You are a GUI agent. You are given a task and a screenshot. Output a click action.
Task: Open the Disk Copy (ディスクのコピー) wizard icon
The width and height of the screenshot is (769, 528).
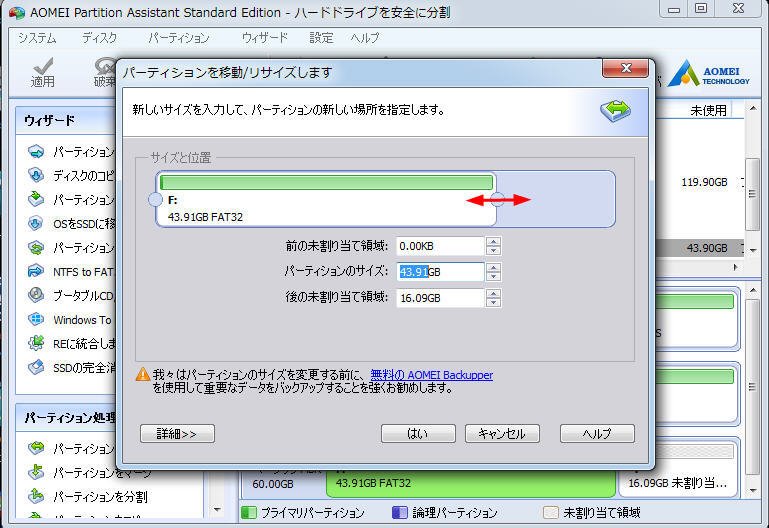pos(36,175)
